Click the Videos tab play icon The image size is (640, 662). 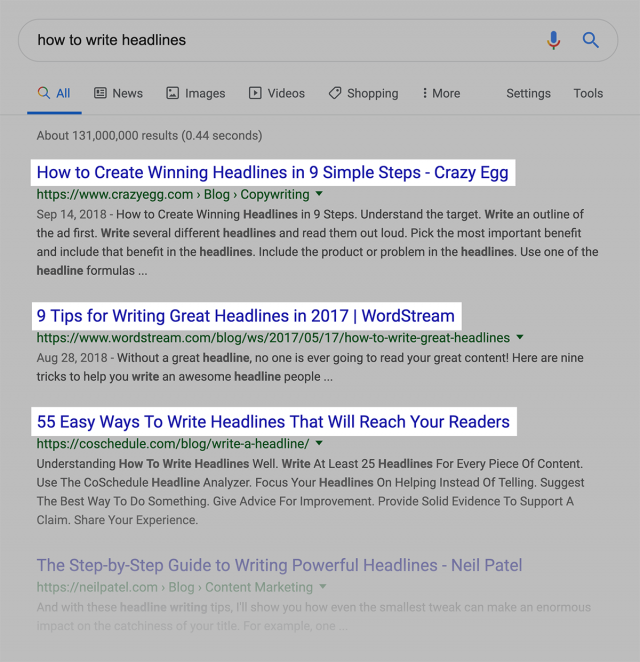click(x=255, y=93)
